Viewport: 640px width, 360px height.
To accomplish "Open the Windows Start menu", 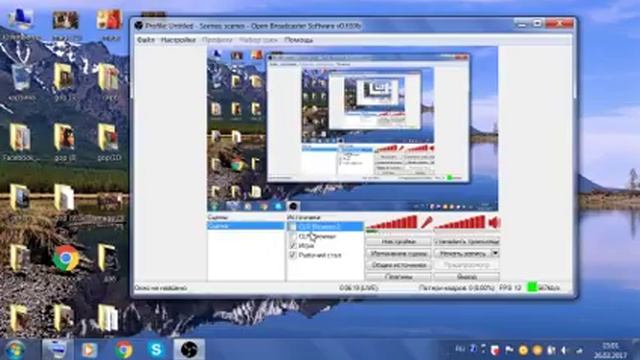I will coord(15,350).
